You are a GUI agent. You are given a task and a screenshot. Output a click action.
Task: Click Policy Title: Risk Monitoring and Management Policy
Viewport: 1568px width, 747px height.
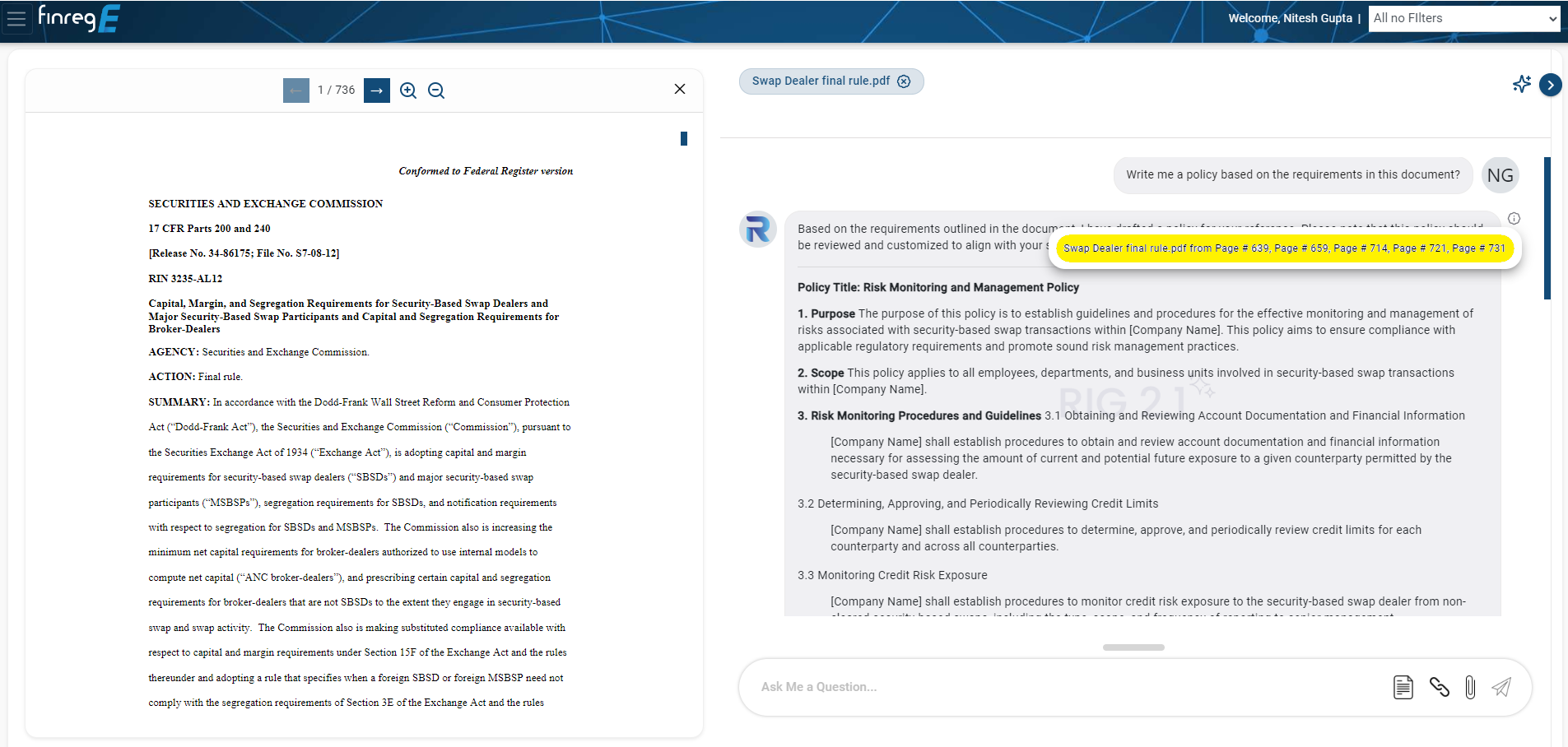(938, 287)
